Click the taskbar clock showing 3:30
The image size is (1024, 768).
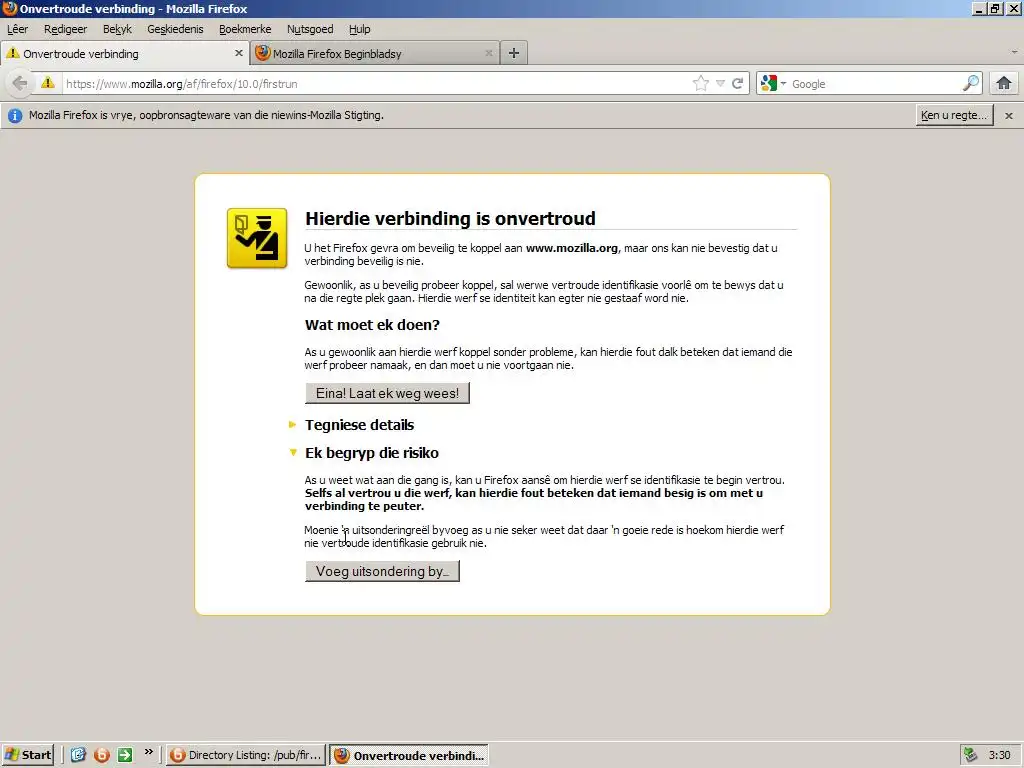click(999, 755)
